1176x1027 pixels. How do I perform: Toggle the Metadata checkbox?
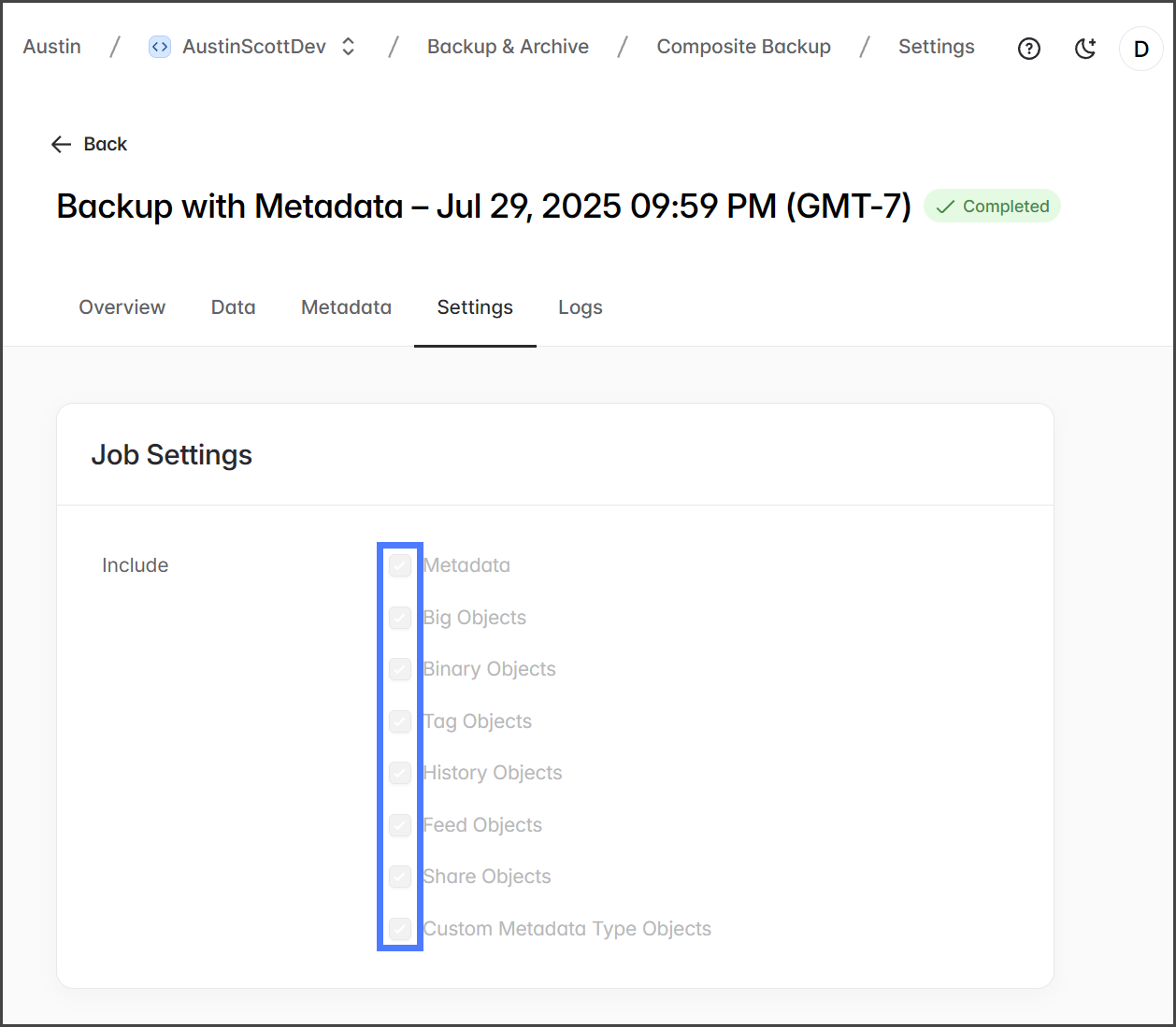click(x=400, y=565)
